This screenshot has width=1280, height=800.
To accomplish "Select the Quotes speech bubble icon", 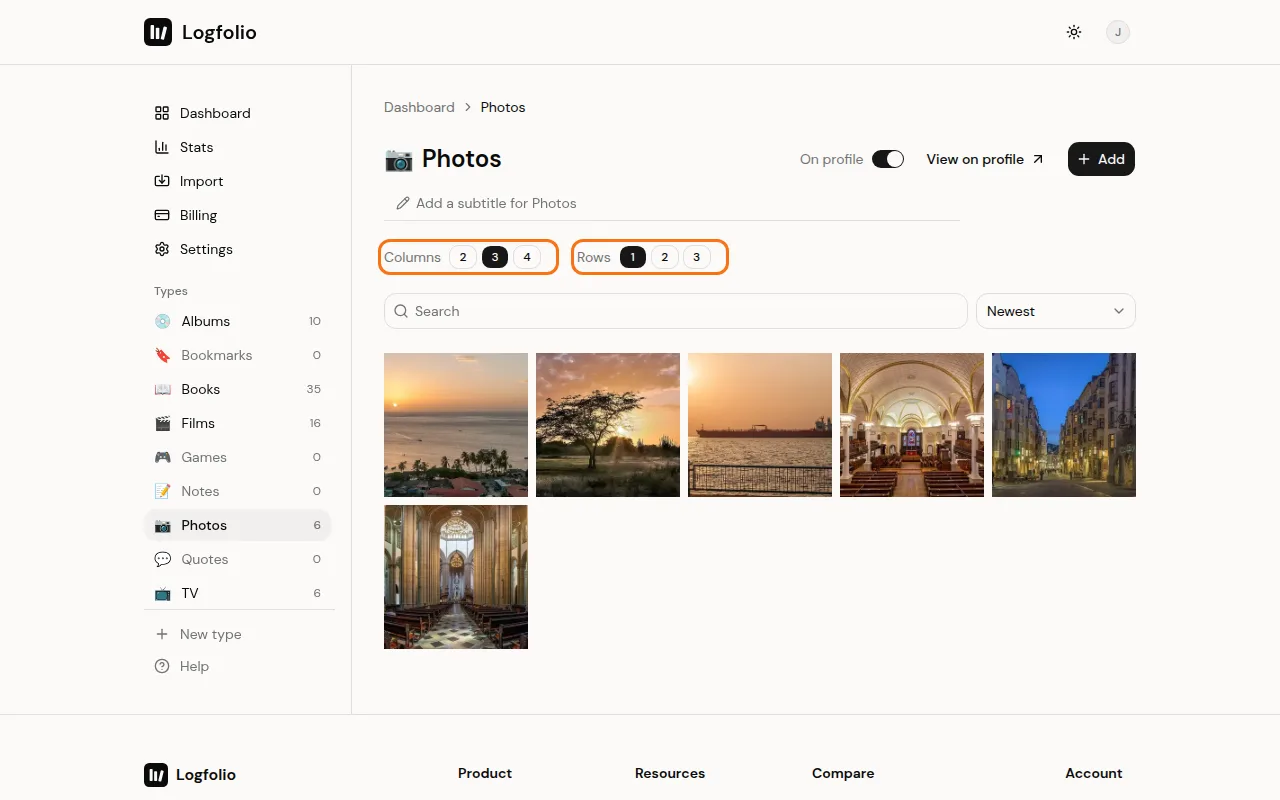I will tap(162, 559).
